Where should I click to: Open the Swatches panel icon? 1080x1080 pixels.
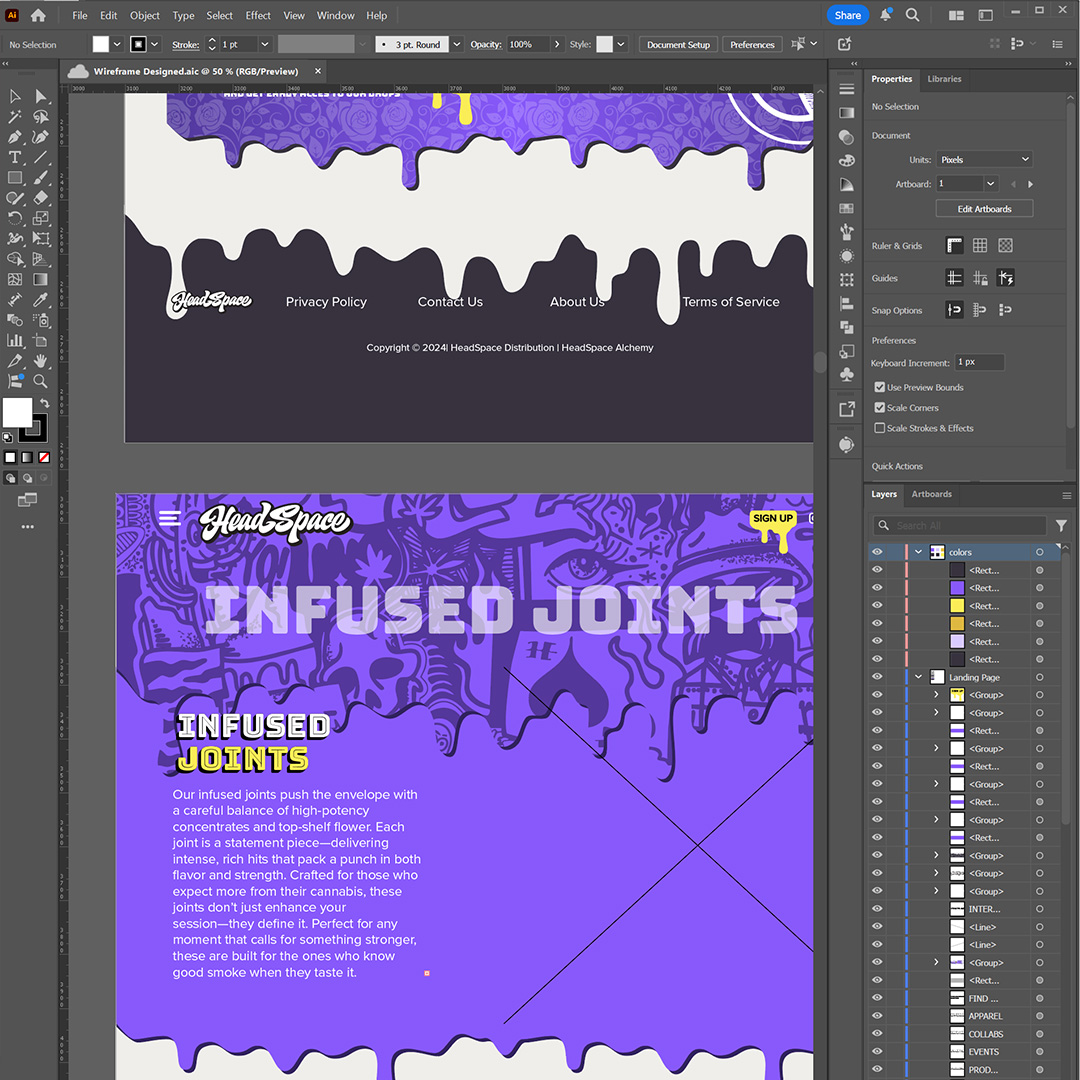click(x=847, y=208)
